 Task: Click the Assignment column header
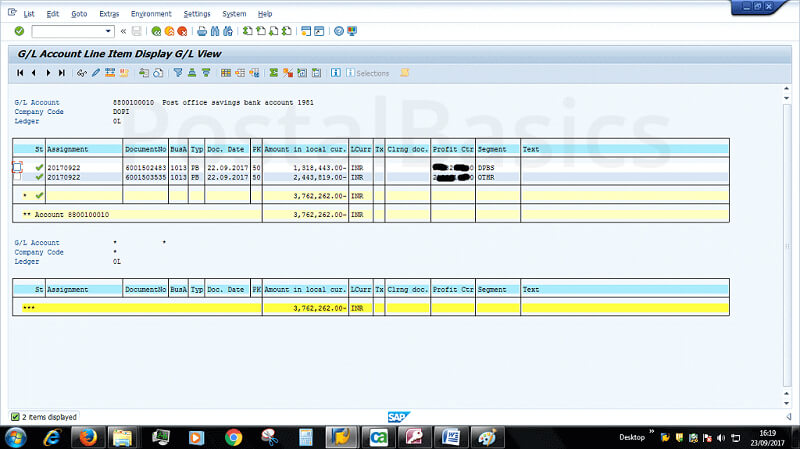tap(68, 149)
